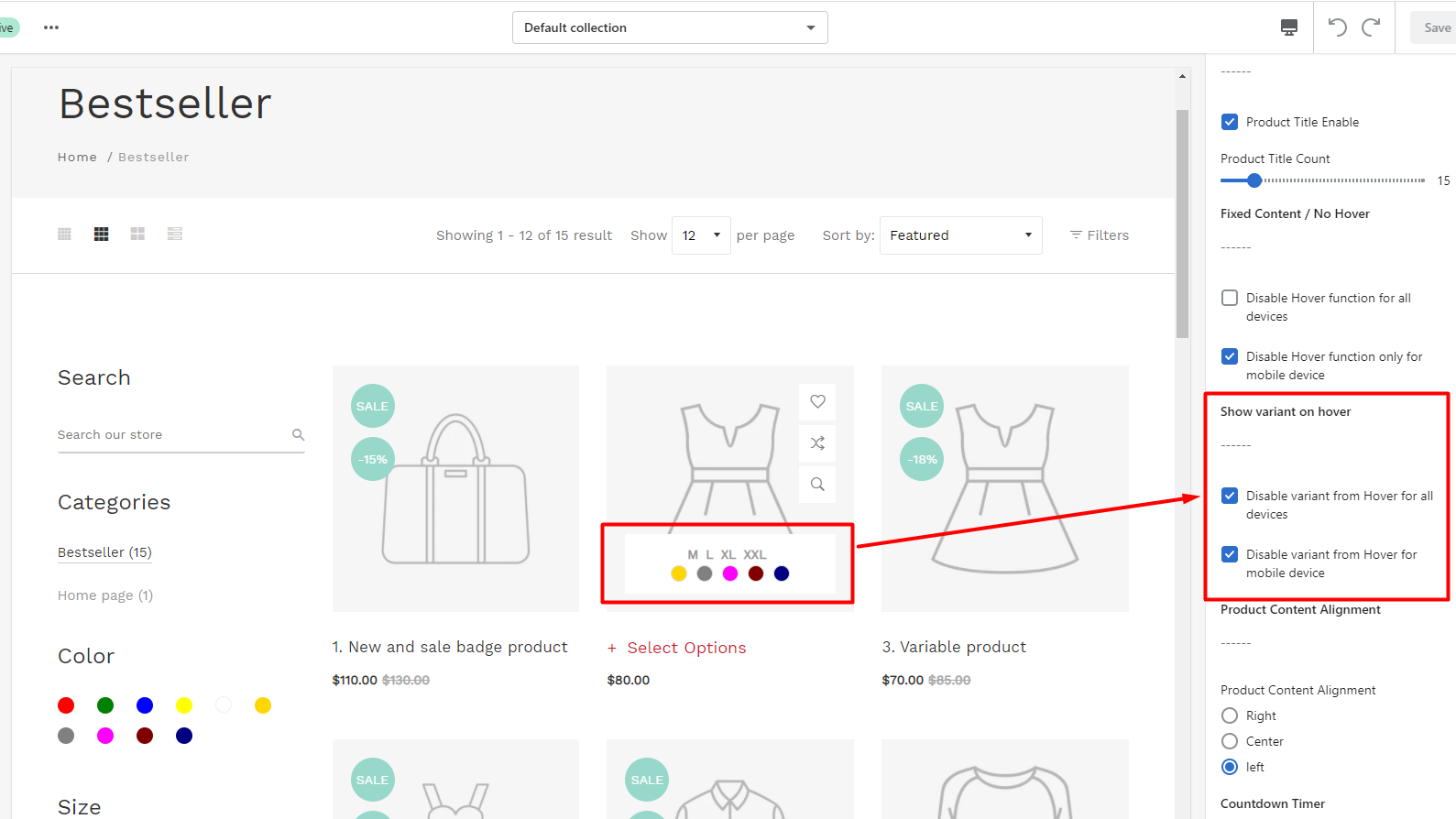Open the Default collection dropdown
1456x819 pixels.
[670, 27]
